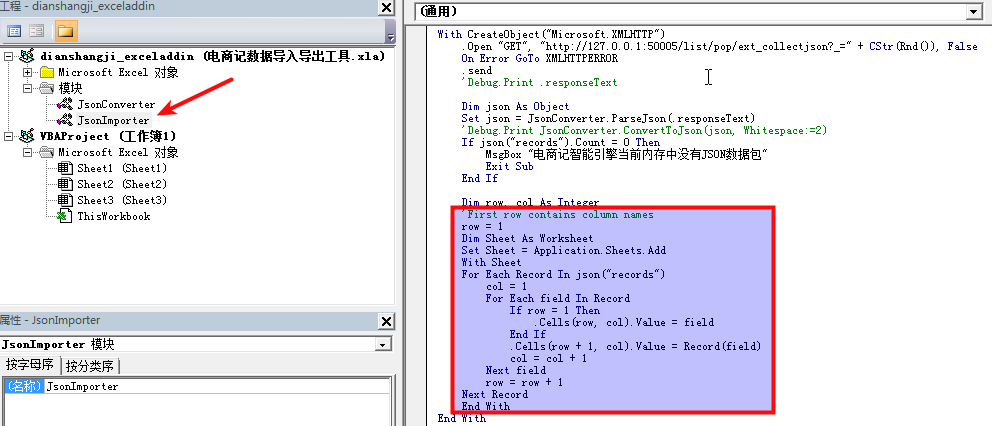Collapse the VBAProject (工作簿1) node

10,136
